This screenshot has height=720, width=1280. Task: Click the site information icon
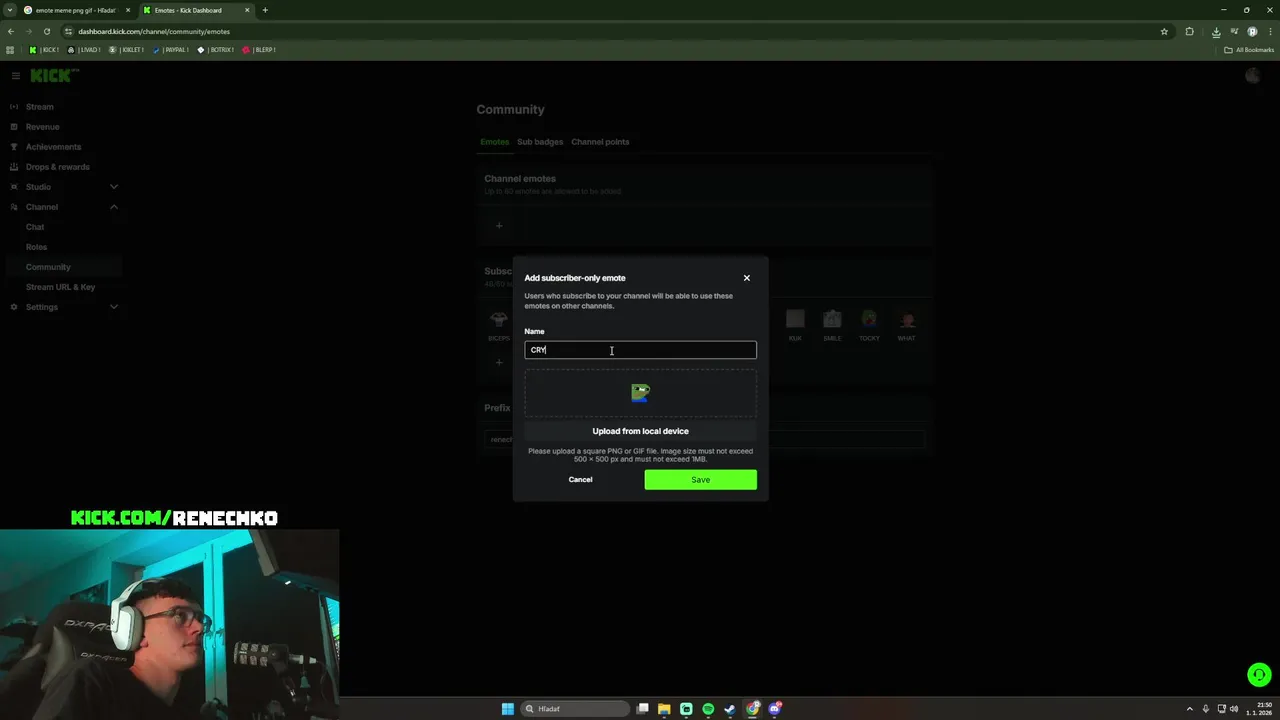(x=68, y=31)
